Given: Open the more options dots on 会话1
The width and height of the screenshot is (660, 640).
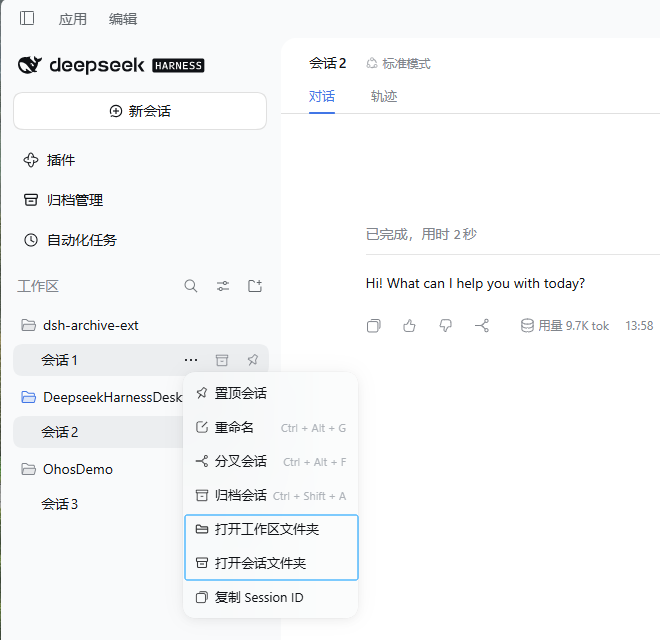Looking at the screenshot, I should tap(191, 360).
